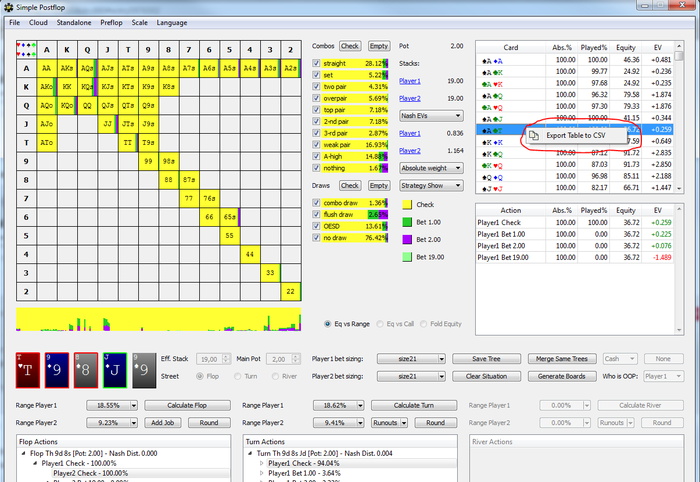Click the light green Bet 19.00 swatch
The image size is (700, 482).
coord(407,257)
